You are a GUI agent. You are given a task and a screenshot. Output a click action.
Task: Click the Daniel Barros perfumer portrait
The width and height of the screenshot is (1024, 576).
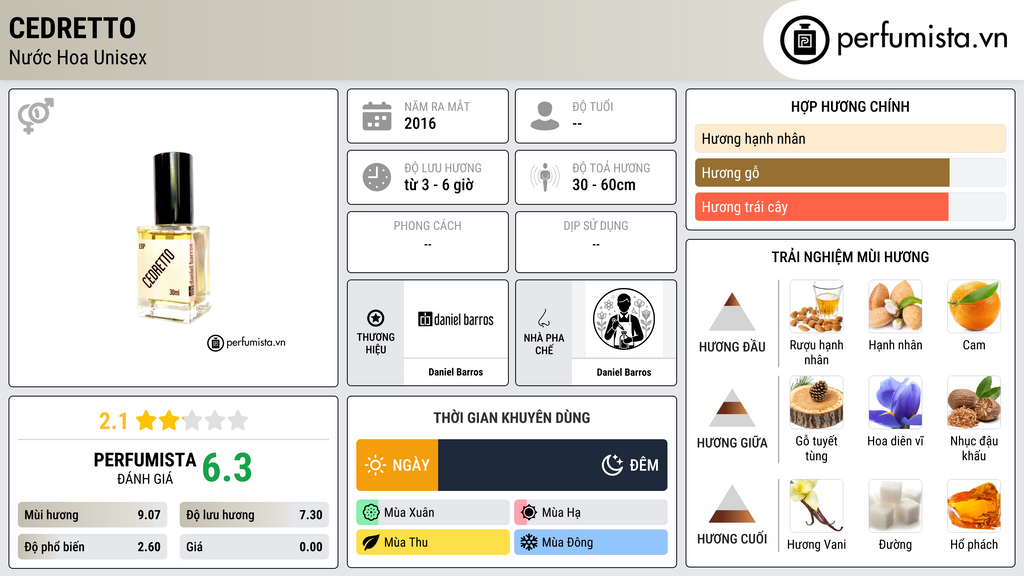pos(624,319)
